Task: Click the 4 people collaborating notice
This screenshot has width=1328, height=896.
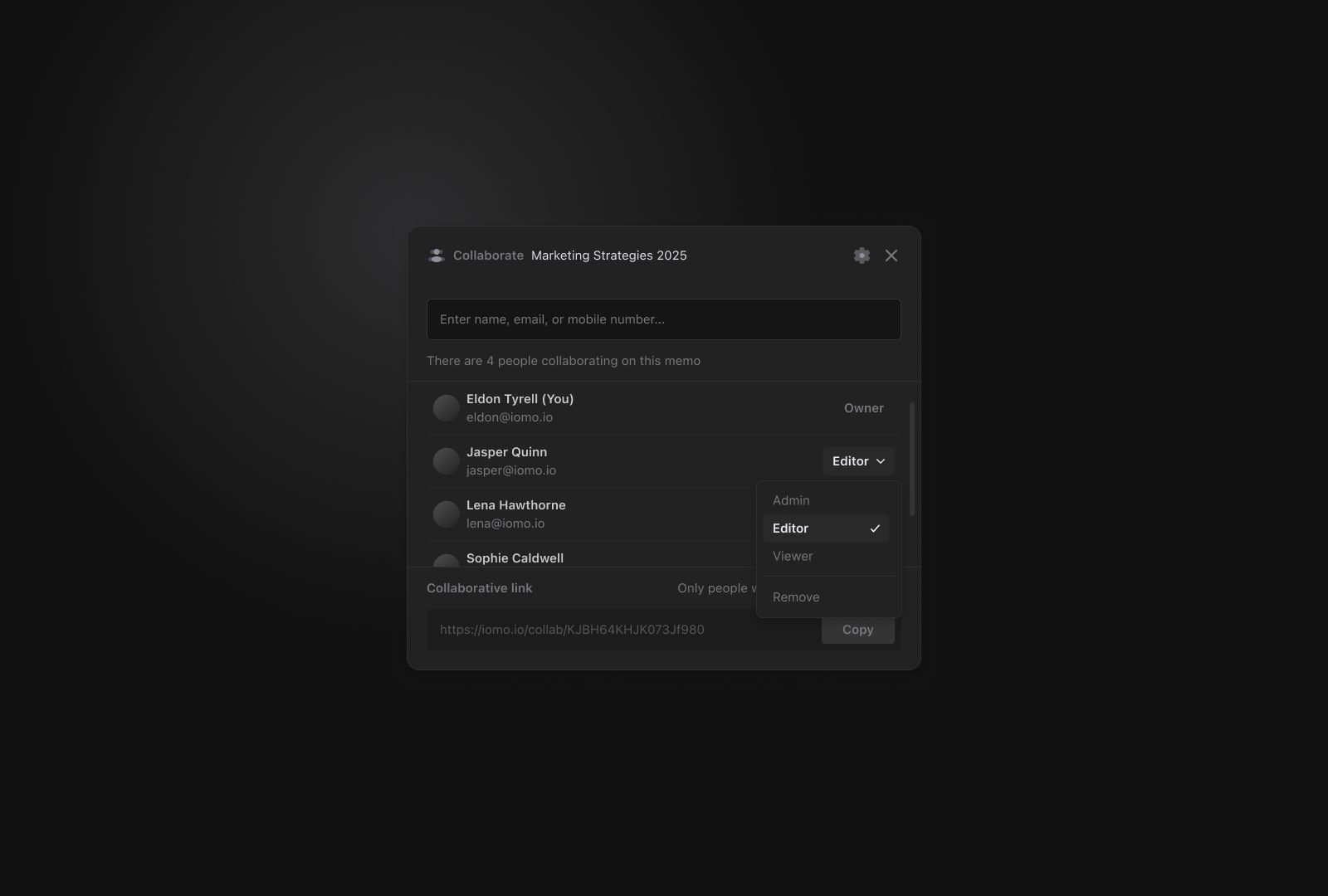Action: pos(564,361)
